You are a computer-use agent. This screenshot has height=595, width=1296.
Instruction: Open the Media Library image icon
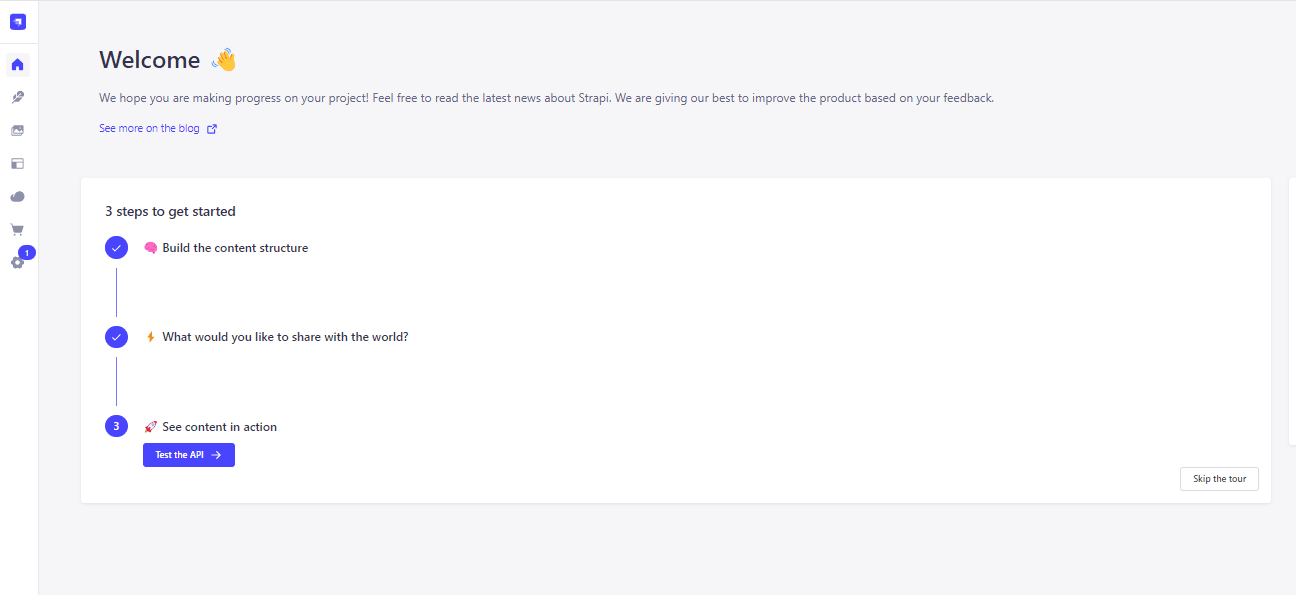coord(18,131)
